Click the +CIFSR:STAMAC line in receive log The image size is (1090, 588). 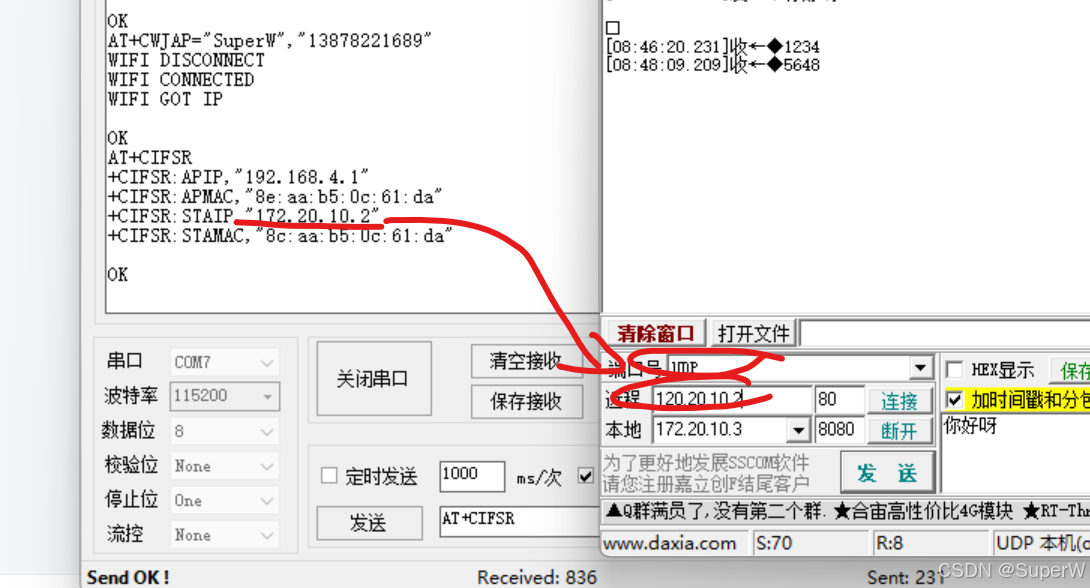point(280,236)
